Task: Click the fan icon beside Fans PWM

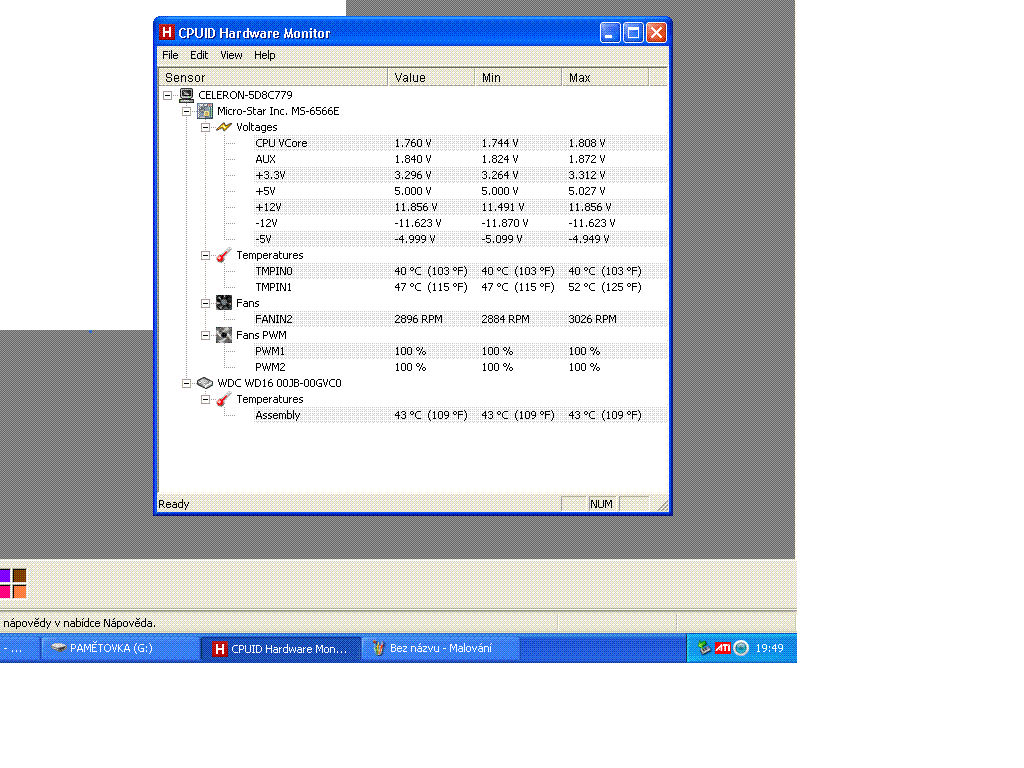Action: coord(224,335)
